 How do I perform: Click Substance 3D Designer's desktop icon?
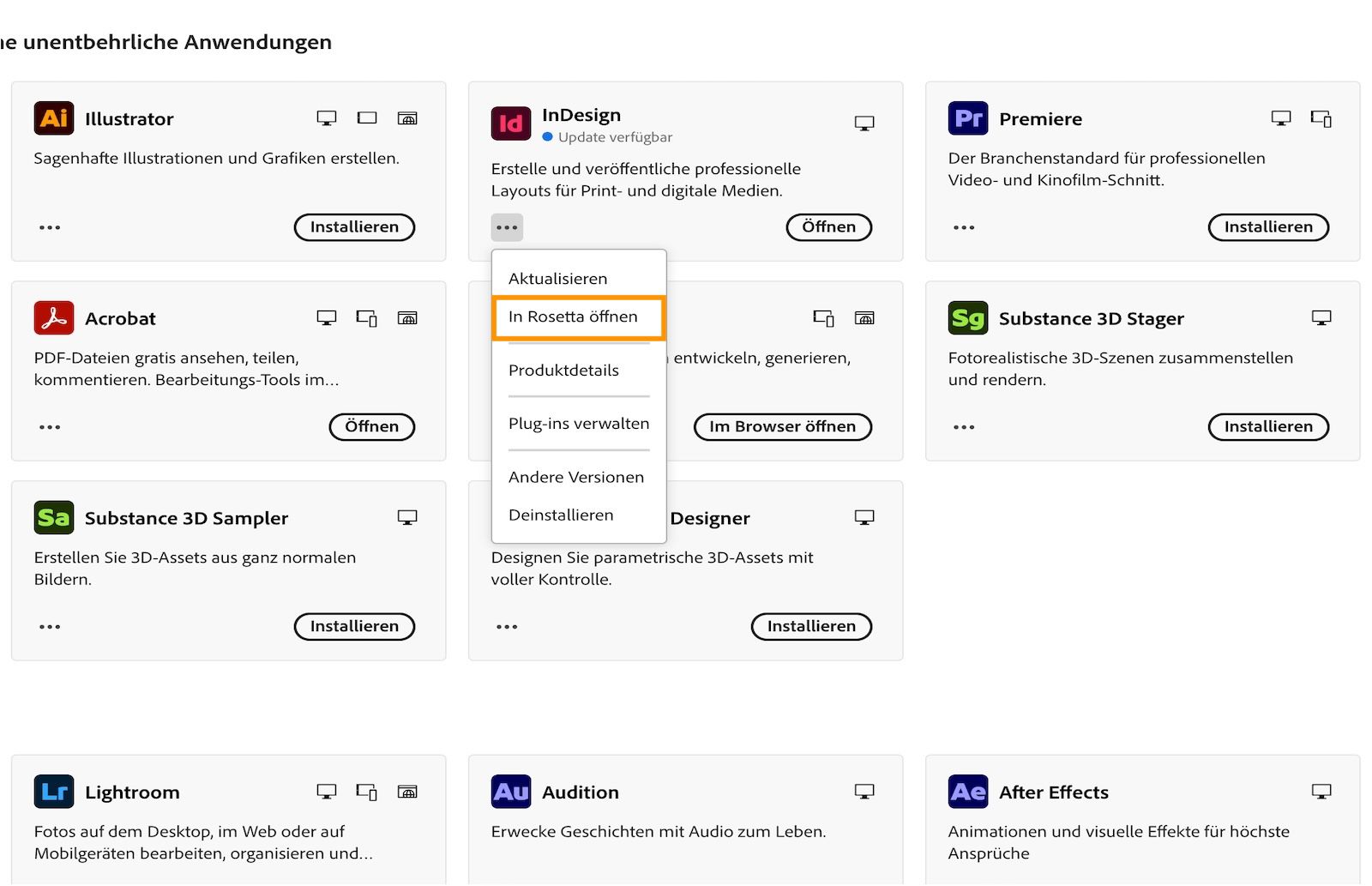pos(864,518)
